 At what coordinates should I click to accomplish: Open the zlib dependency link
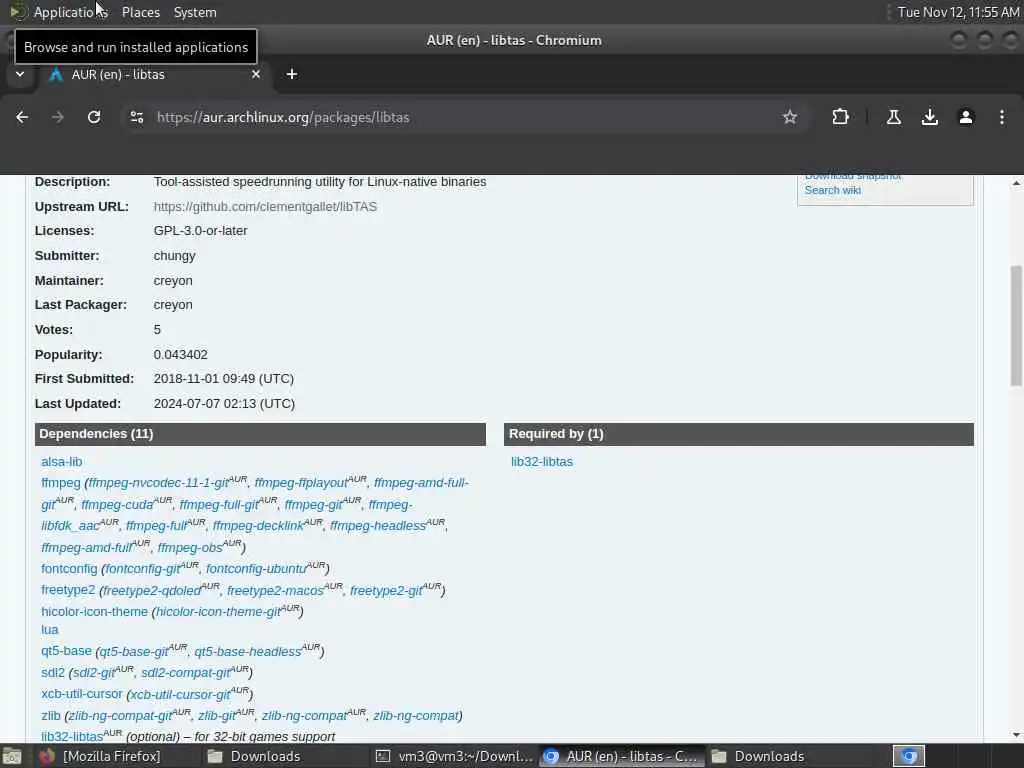point(51,716)
